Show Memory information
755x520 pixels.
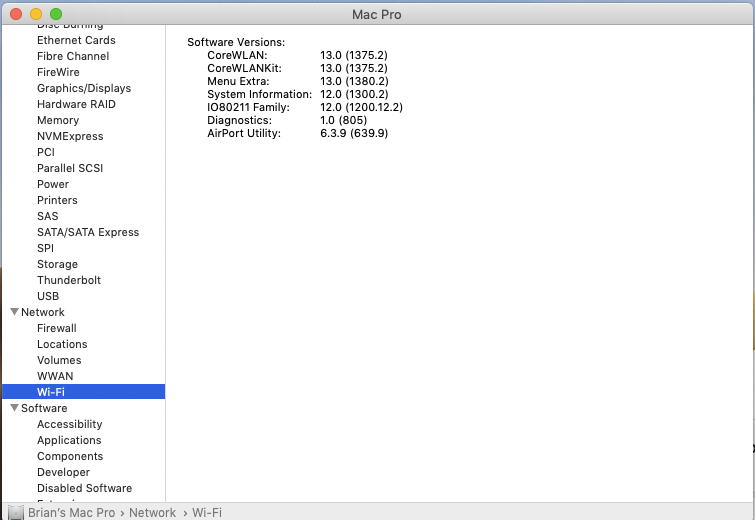click(58, 120)
